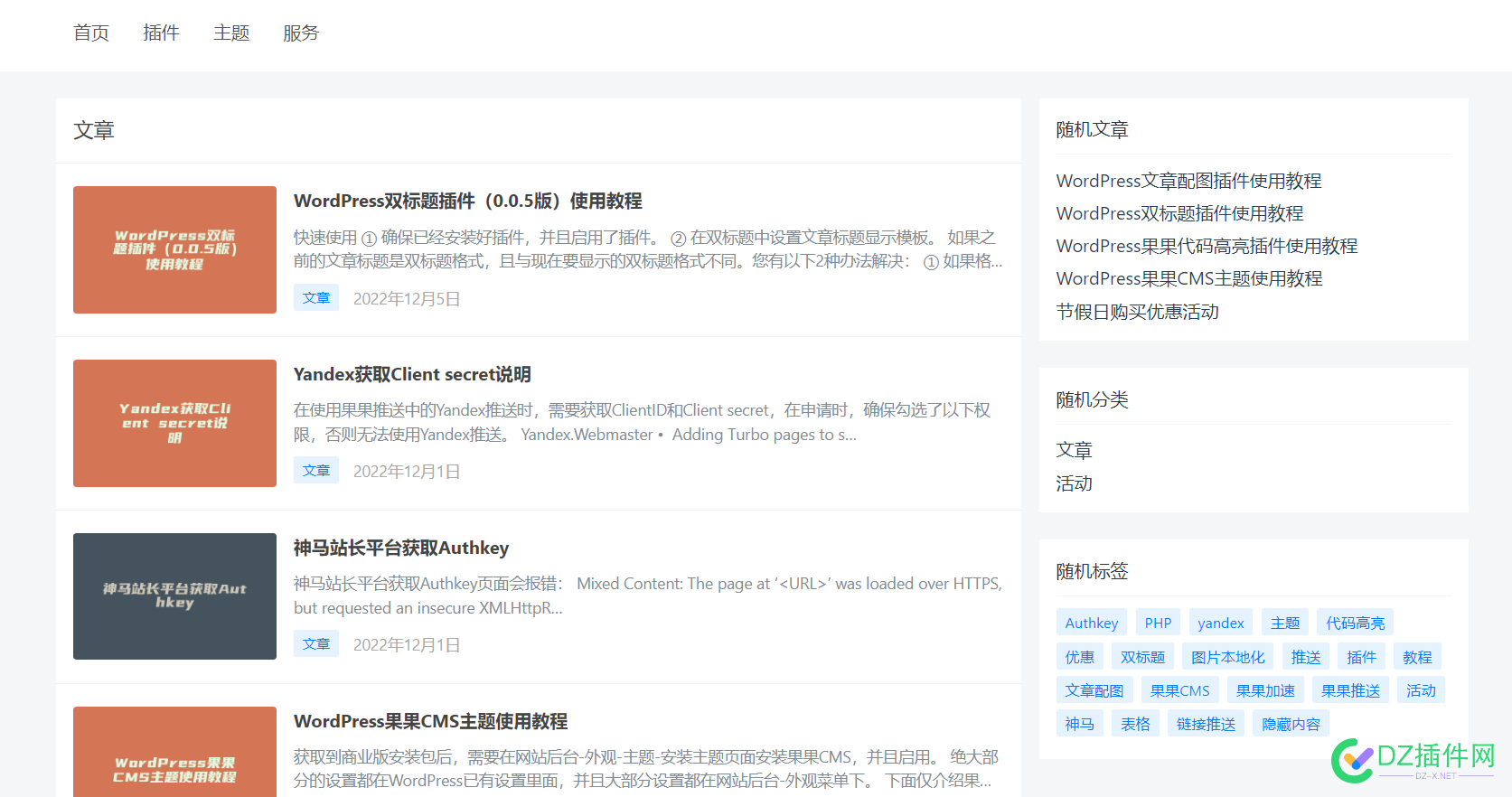
Task: Click 文章 tag under Yandex article
Action: click(x=316, y=470)
